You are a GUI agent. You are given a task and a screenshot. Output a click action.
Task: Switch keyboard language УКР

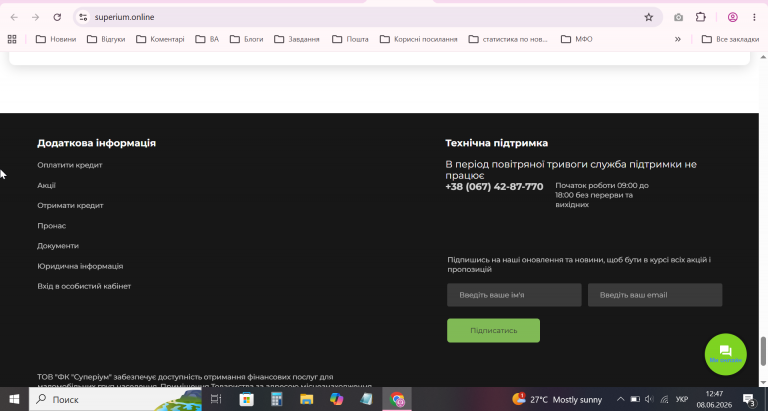pyautogui.click(x=681, y=399)
